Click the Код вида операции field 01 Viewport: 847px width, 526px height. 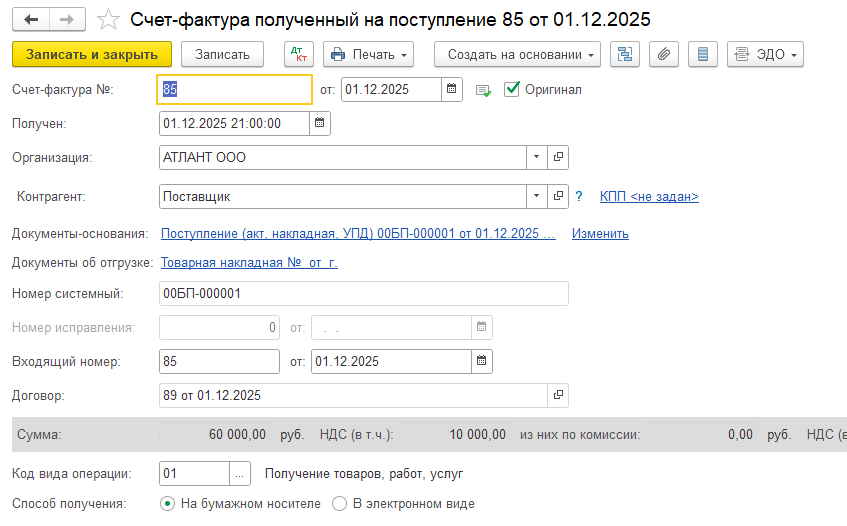194,474
